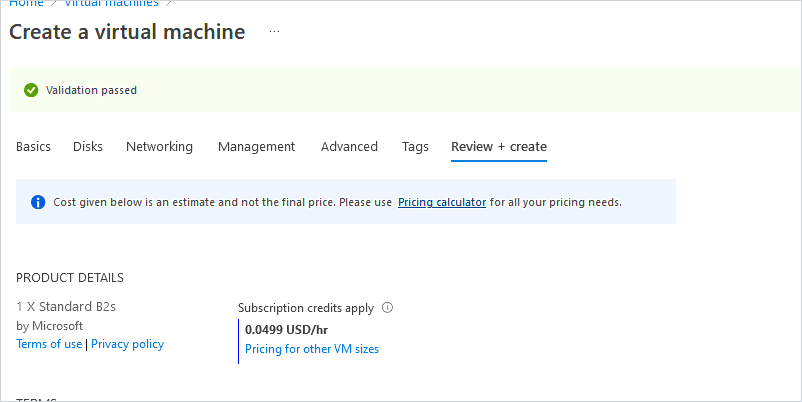Click the Subscription credits info icon
The width and height of the screenshot is (802, 402).
point(388,307)
